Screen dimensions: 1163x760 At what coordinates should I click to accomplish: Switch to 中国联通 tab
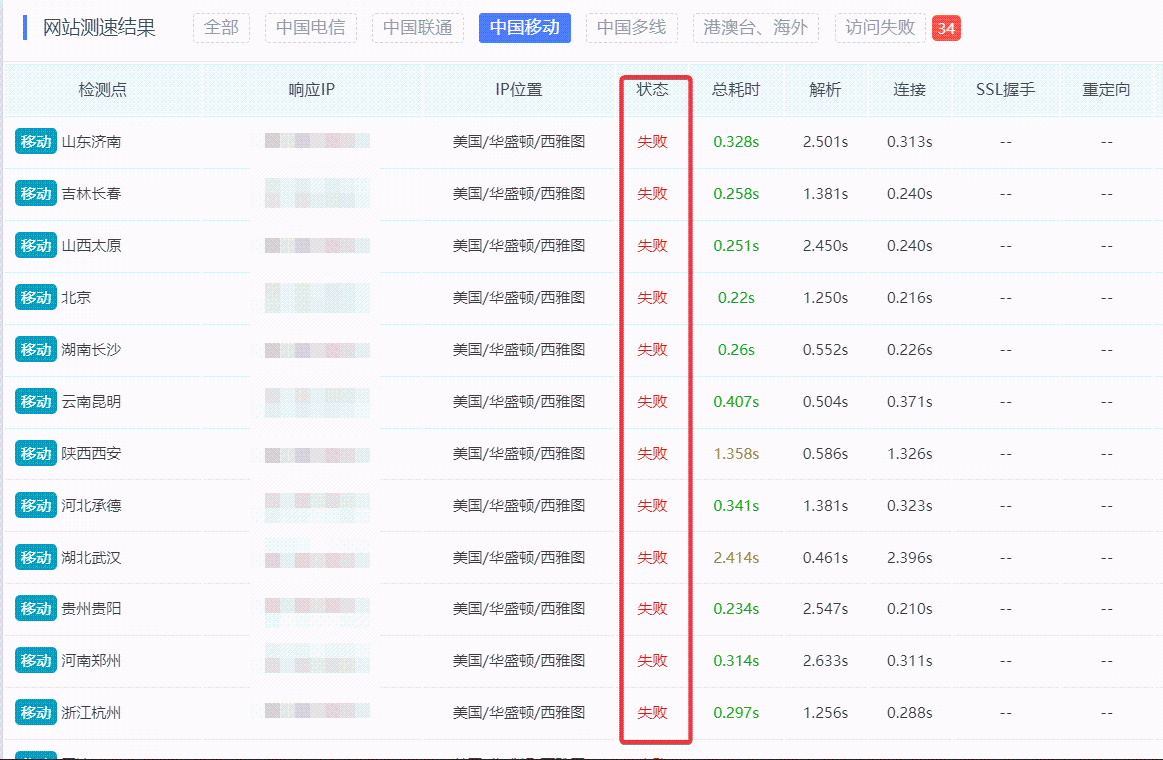[417, 28]
